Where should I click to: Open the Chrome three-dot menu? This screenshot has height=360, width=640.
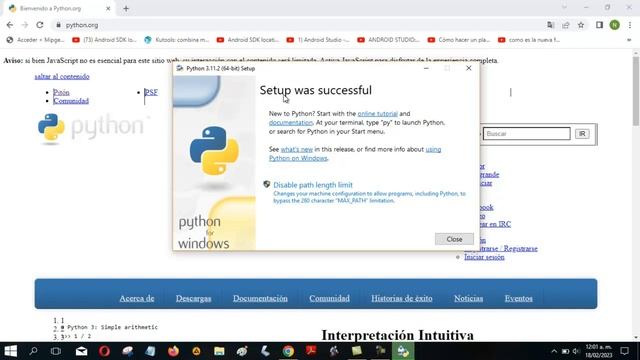630,25
